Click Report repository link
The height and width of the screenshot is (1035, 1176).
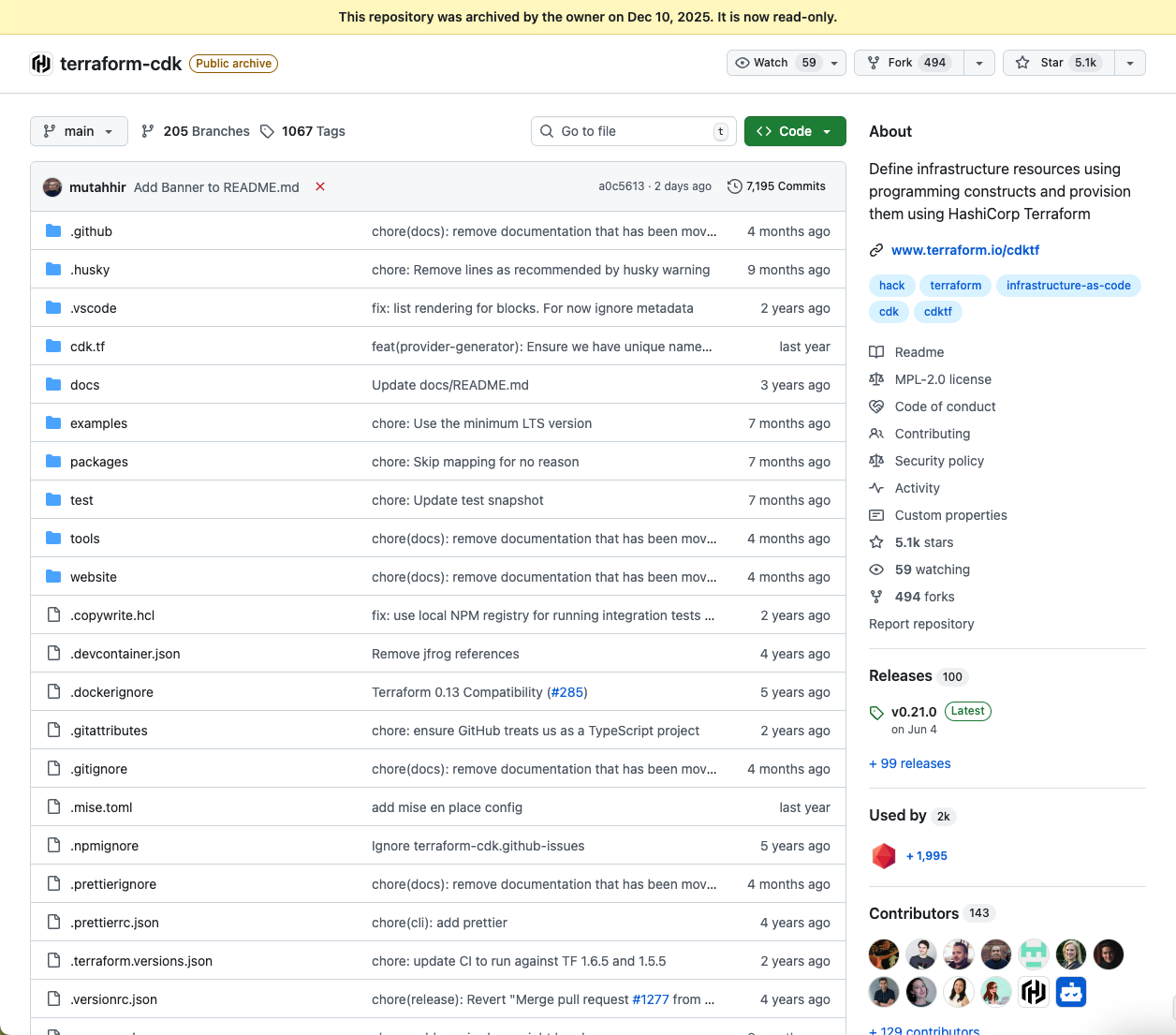(921, 624)
